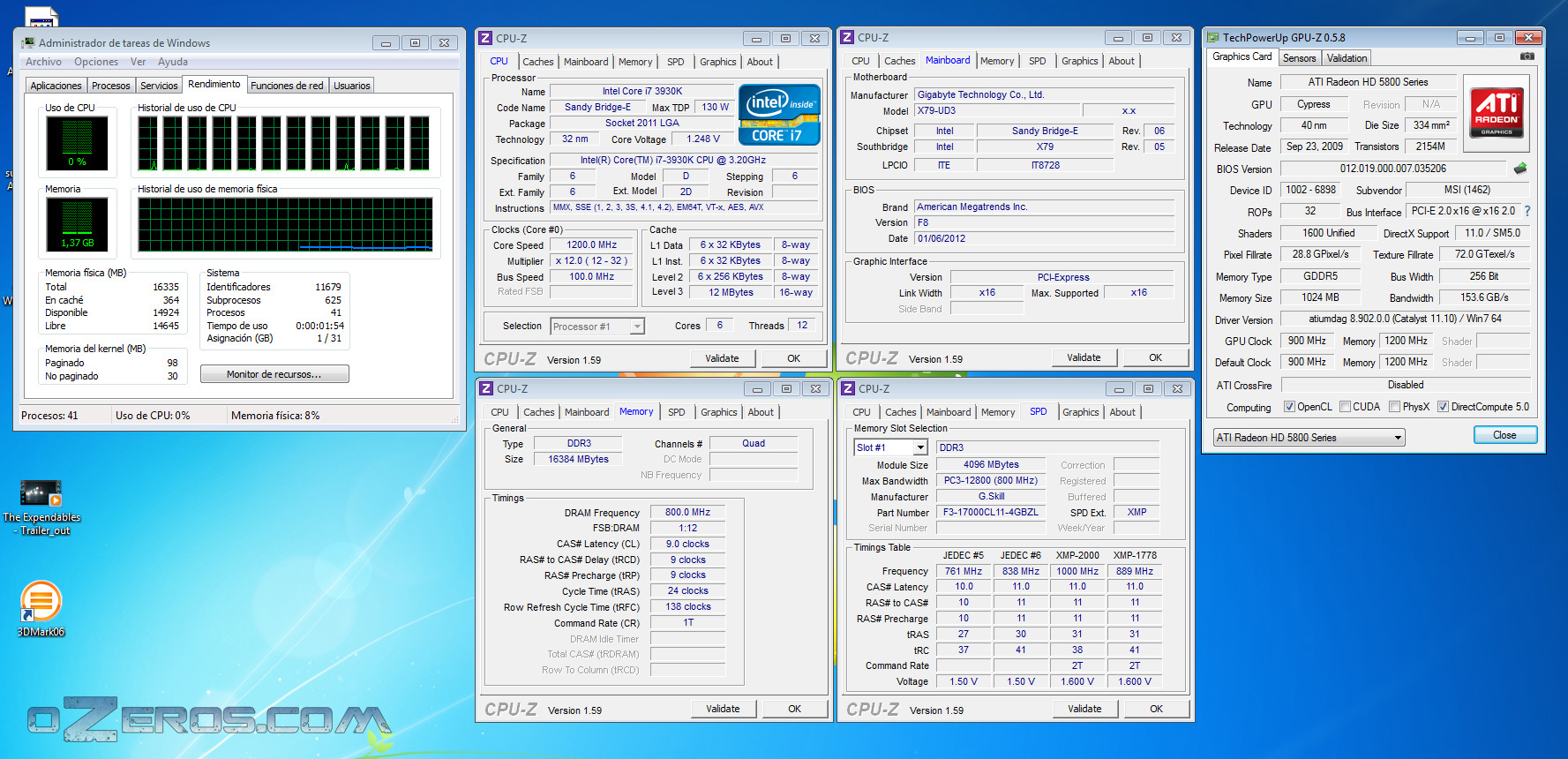Open the Processor #1 selection dropdown
Screen dimensions: 1568x759
(x=597, y=327)
